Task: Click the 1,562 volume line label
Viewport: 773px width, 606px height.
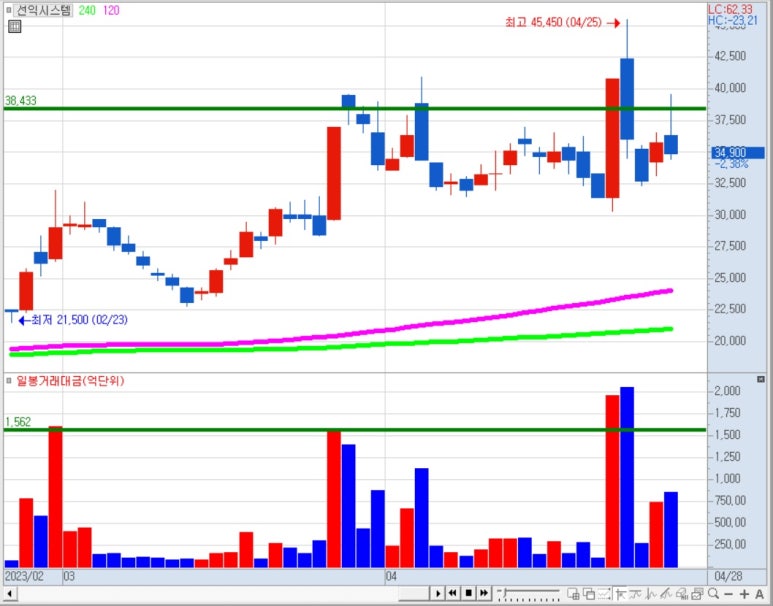Action: (18, 422)
